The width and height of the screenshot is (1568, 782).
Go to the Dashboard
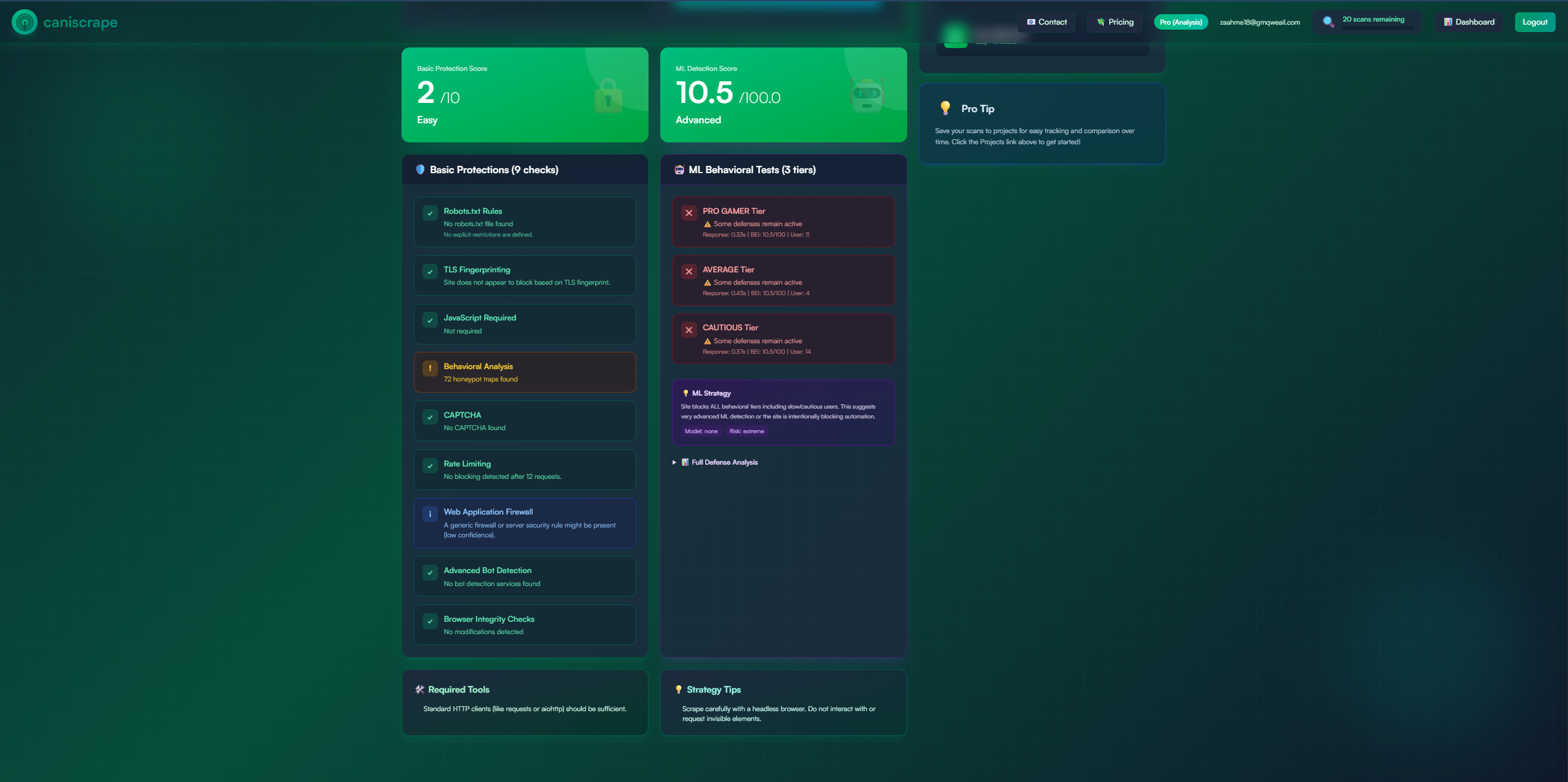[x=1469, y=22]
